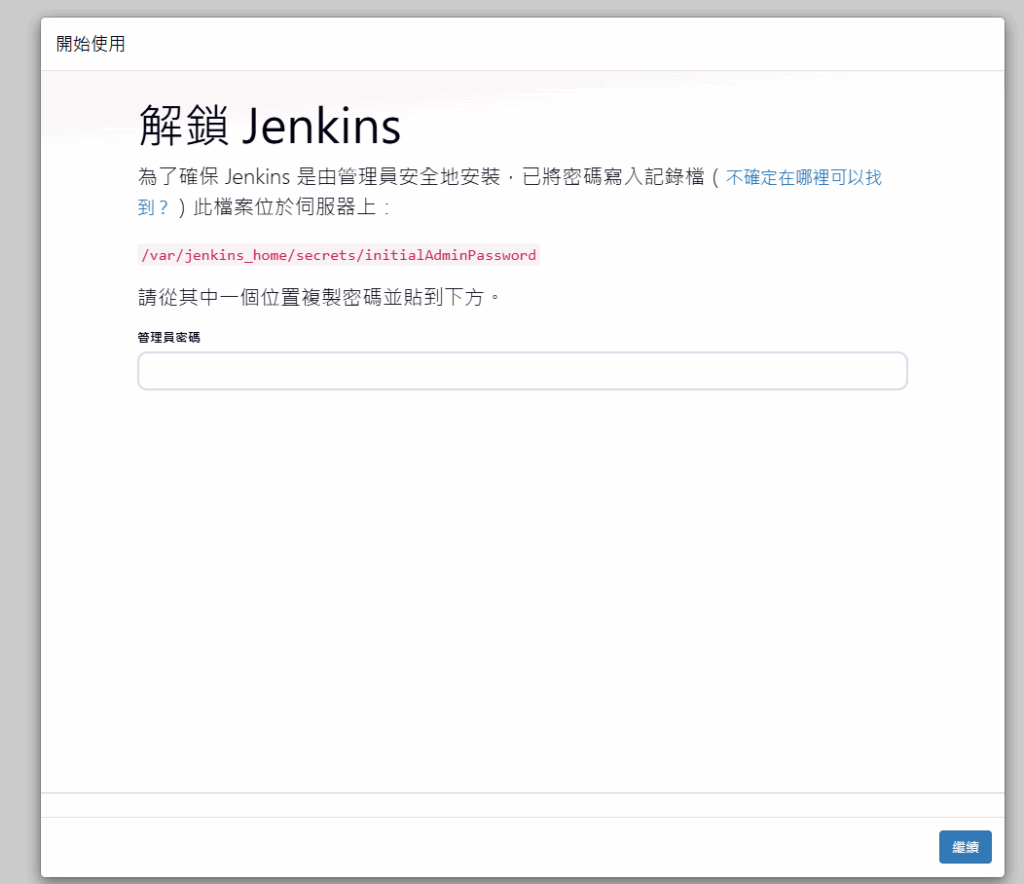Click the 繼續 button

(x=965, y=847)
